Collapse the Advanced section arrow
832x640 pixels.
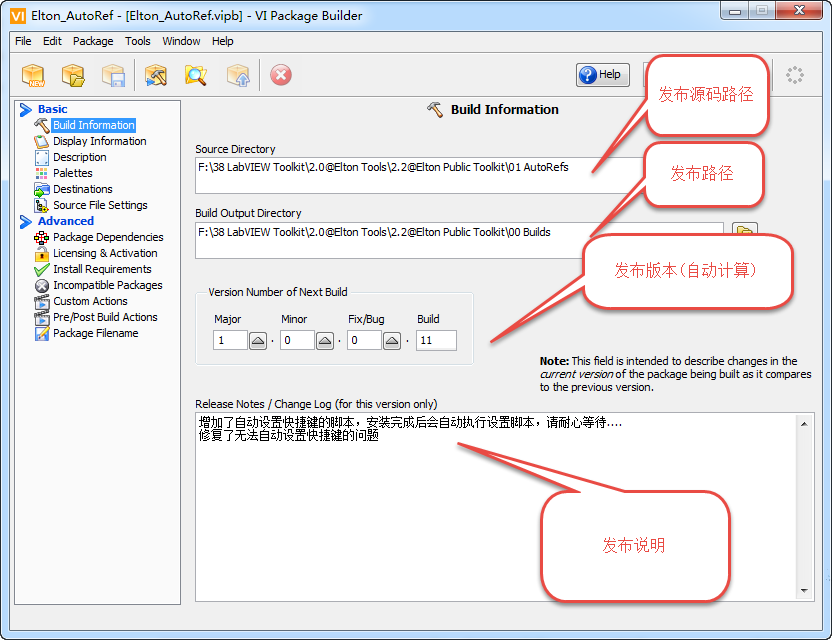[x=25, y=221]
